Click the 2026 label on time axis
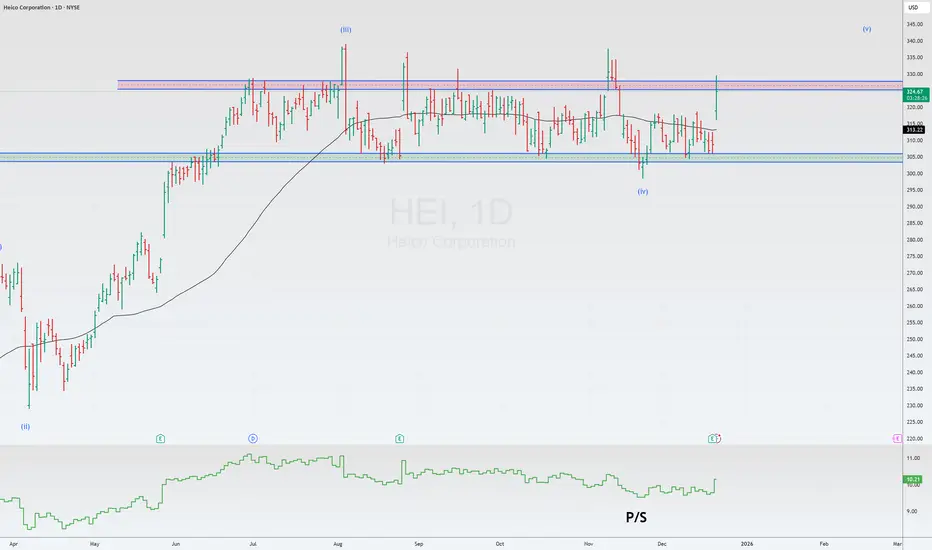The height and width of the screenshot is (550, 932). pyautogui.click(x=747, y=544)
